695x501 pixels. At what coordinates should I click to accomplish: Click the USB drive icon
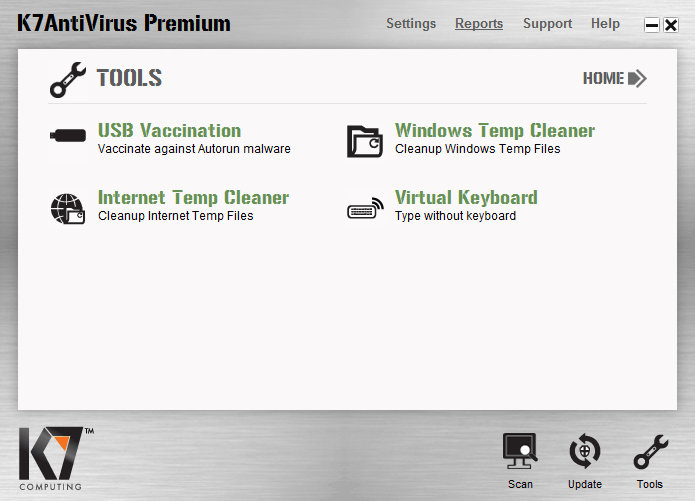(x=68, y=136)
